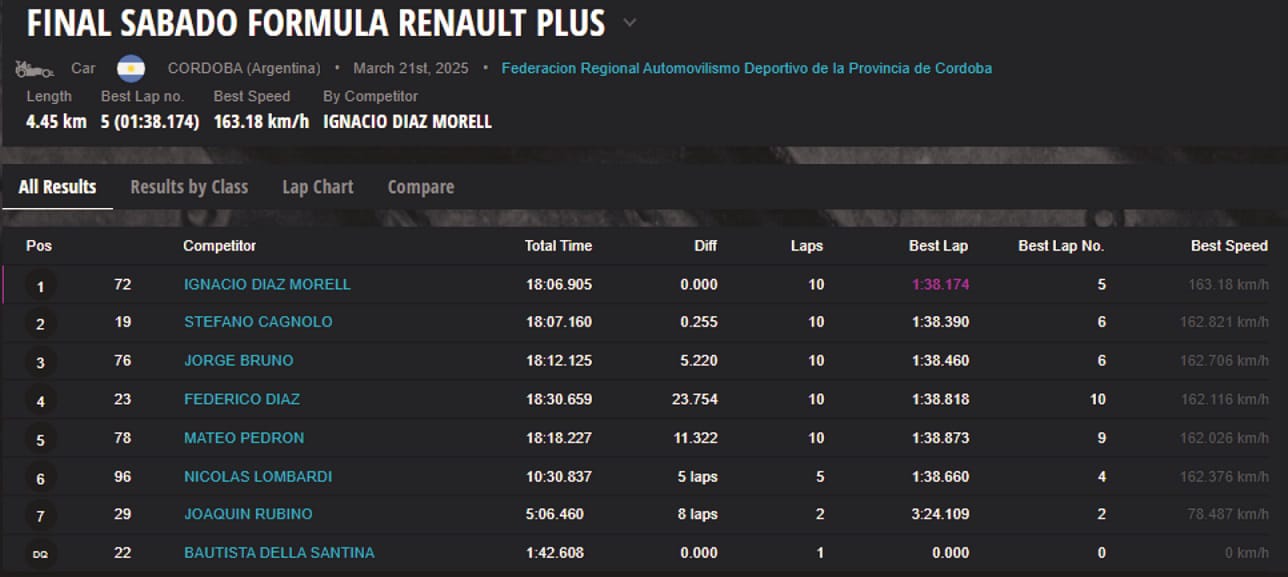Switch to Results by Class tab

click(189, 187)
